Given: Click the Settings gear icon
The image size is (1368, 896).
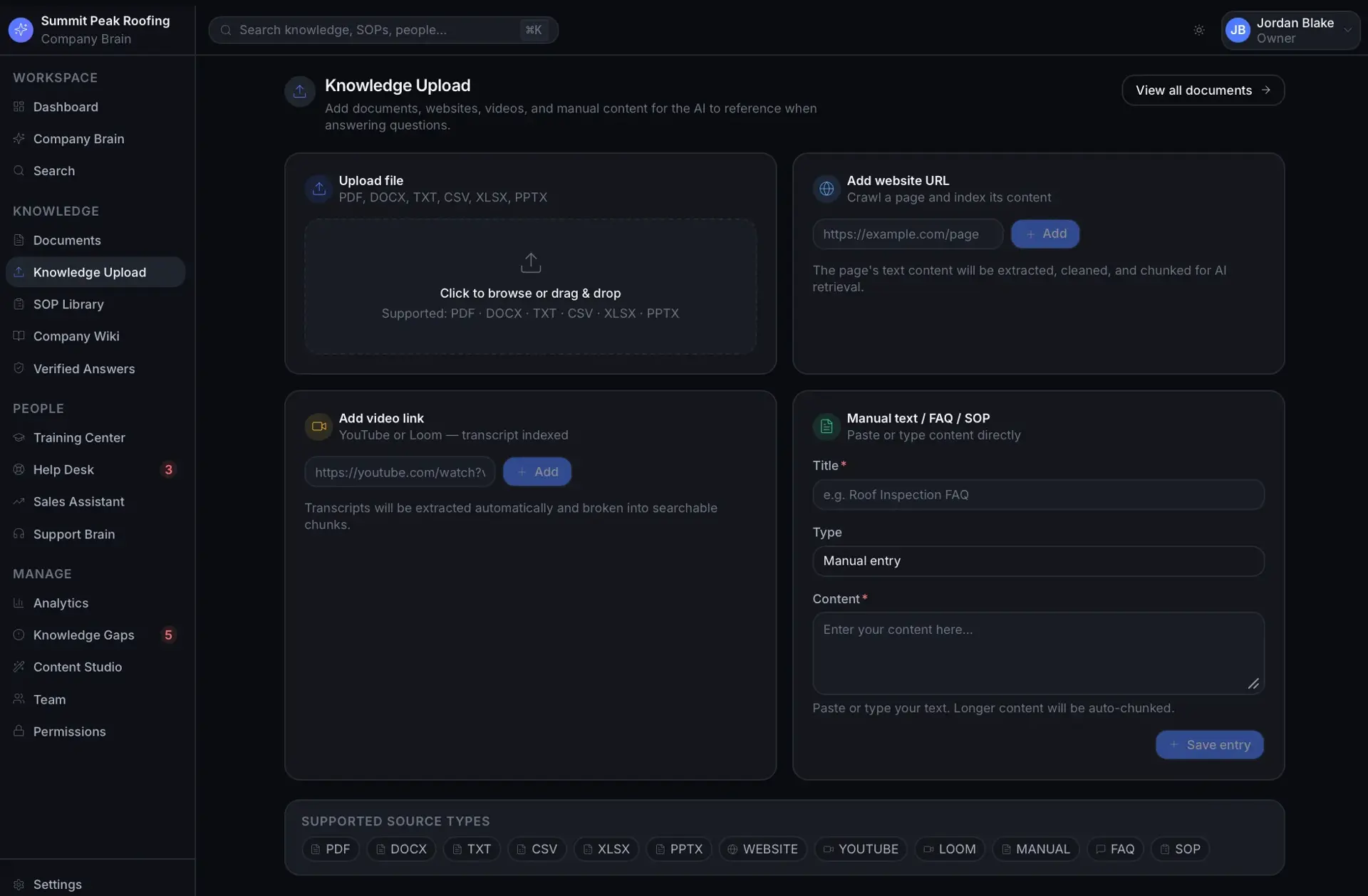Looking at the screenshot, I should [19, 885].
